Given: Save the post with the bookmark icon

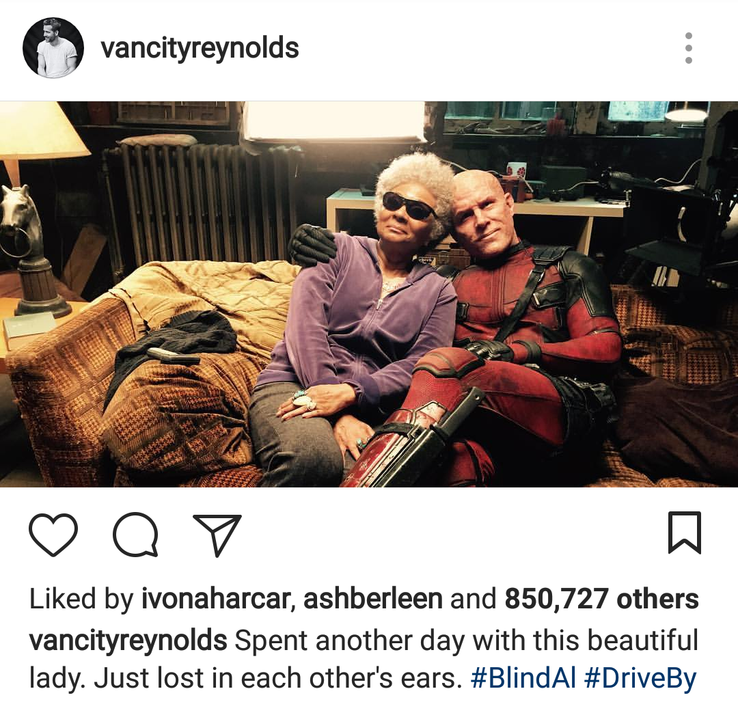Looking at the screenshot, I should click(x=685, y=532).
